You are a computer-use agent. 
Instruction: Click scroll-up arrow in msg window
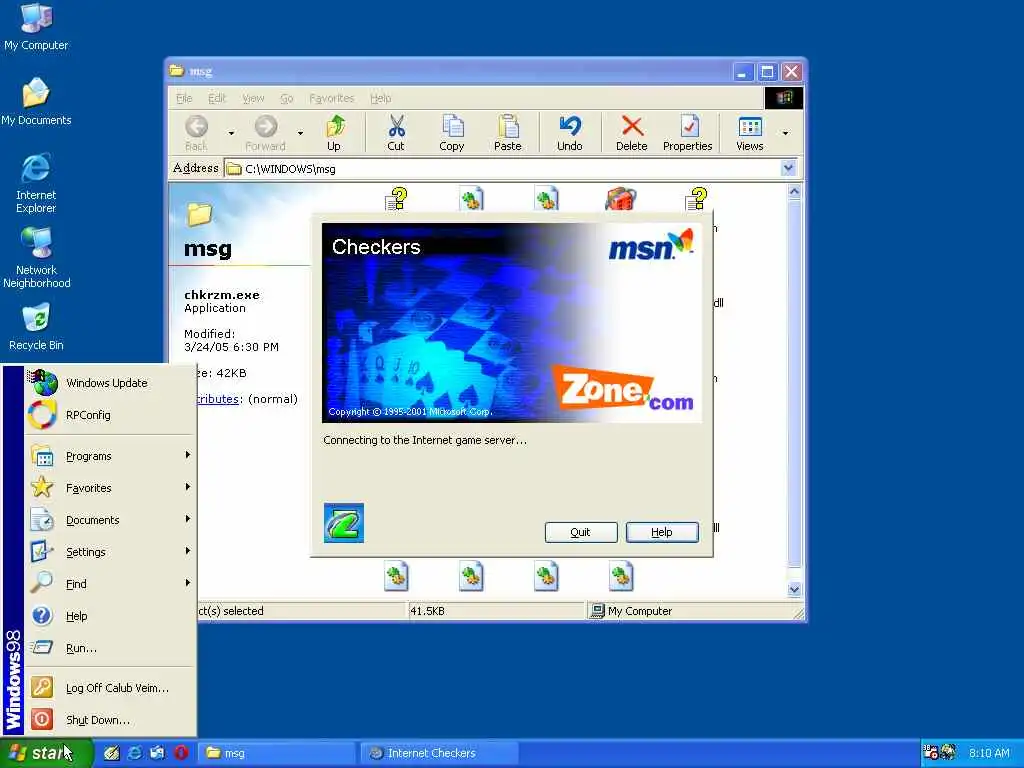pos(794,192)
